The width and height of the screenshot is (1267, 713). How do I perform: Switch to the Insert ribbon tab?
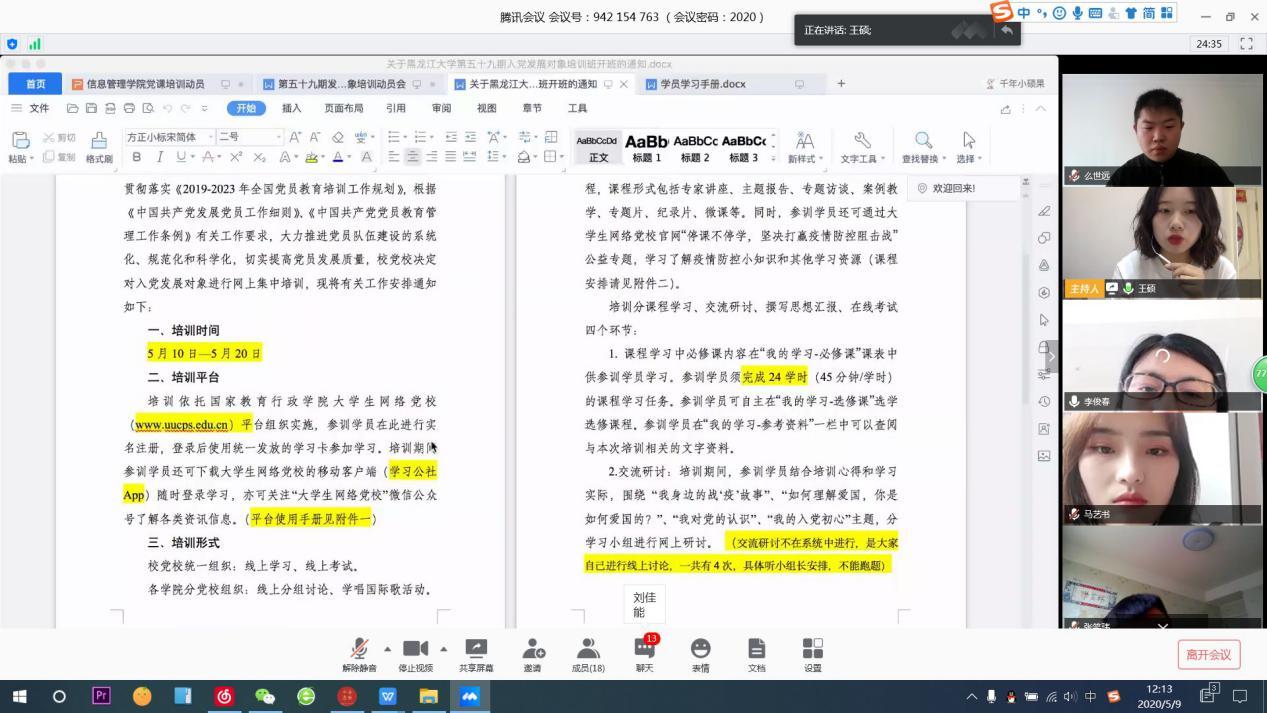coord(291,108)
